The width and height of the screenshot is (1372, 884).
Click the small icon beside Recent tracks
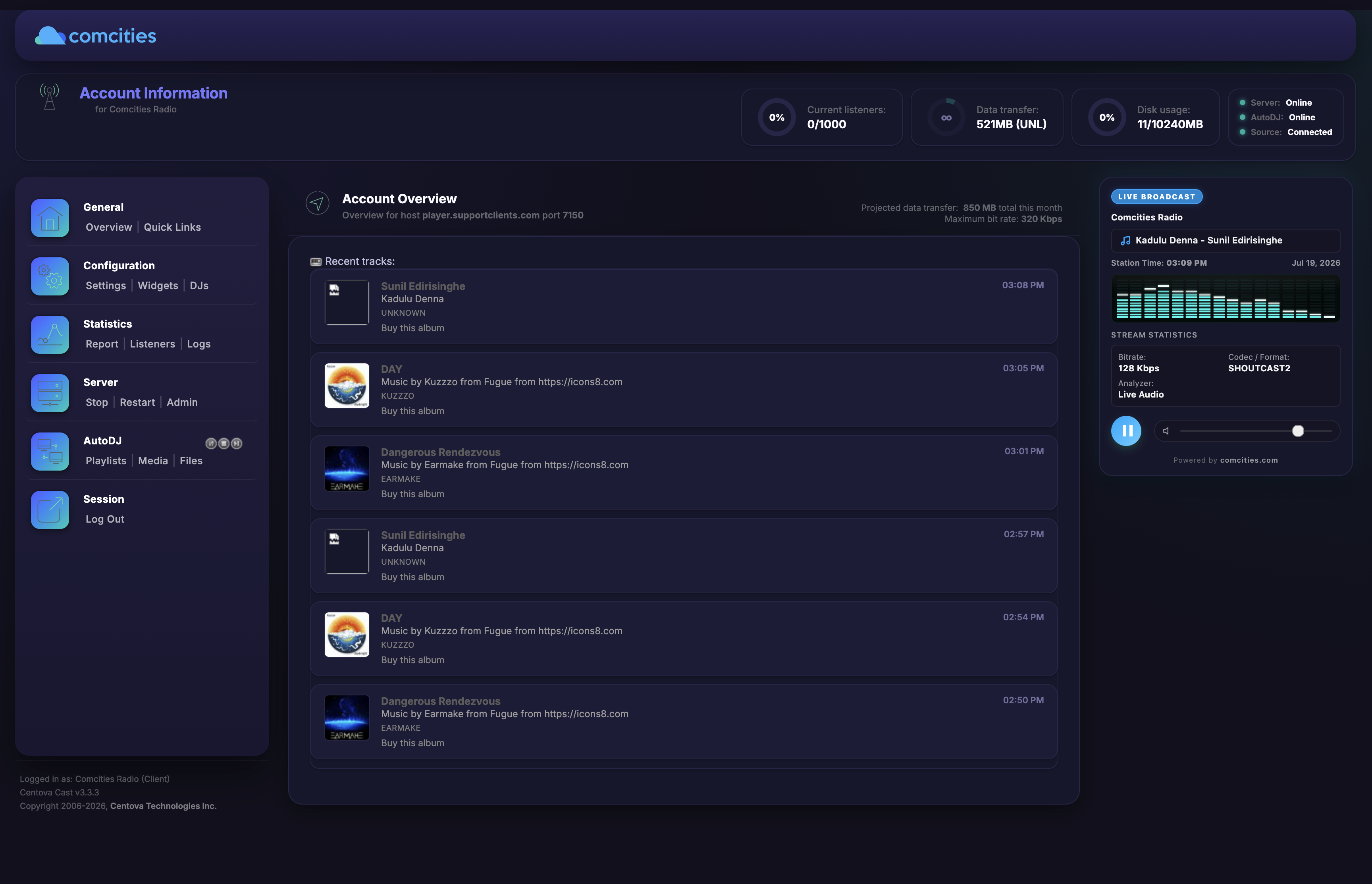[x=316, y=262]
